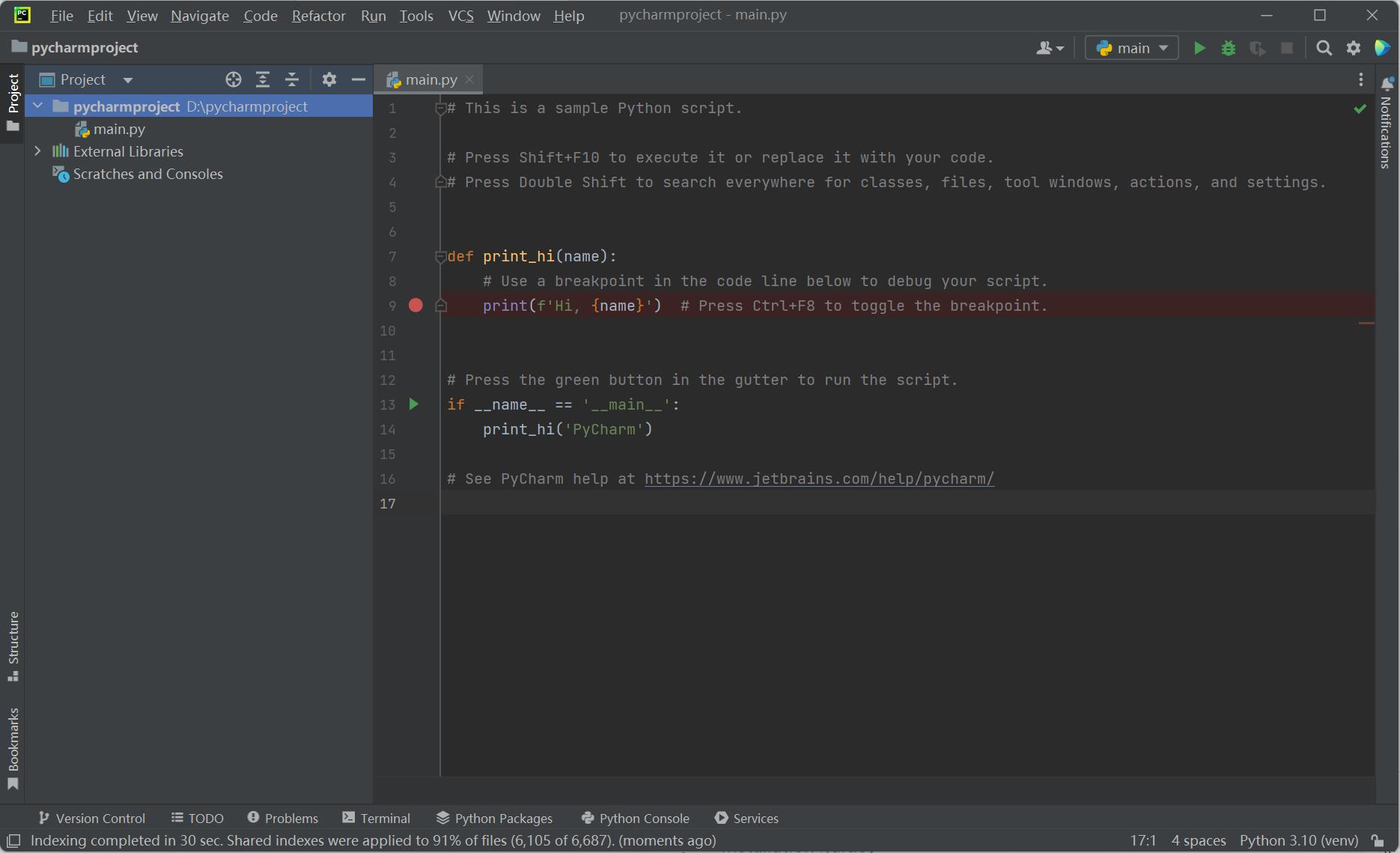Start debugging with the bug icon

1228,48
